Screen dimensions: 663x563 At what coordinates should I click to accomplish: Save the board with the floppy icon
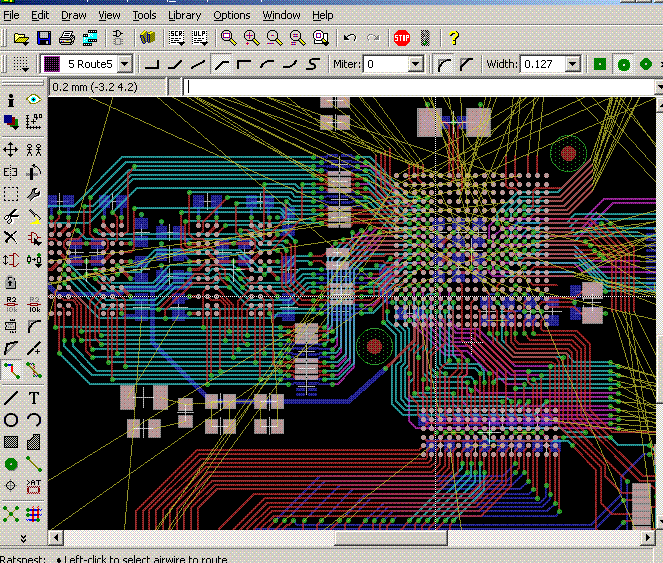click(44, 38)
